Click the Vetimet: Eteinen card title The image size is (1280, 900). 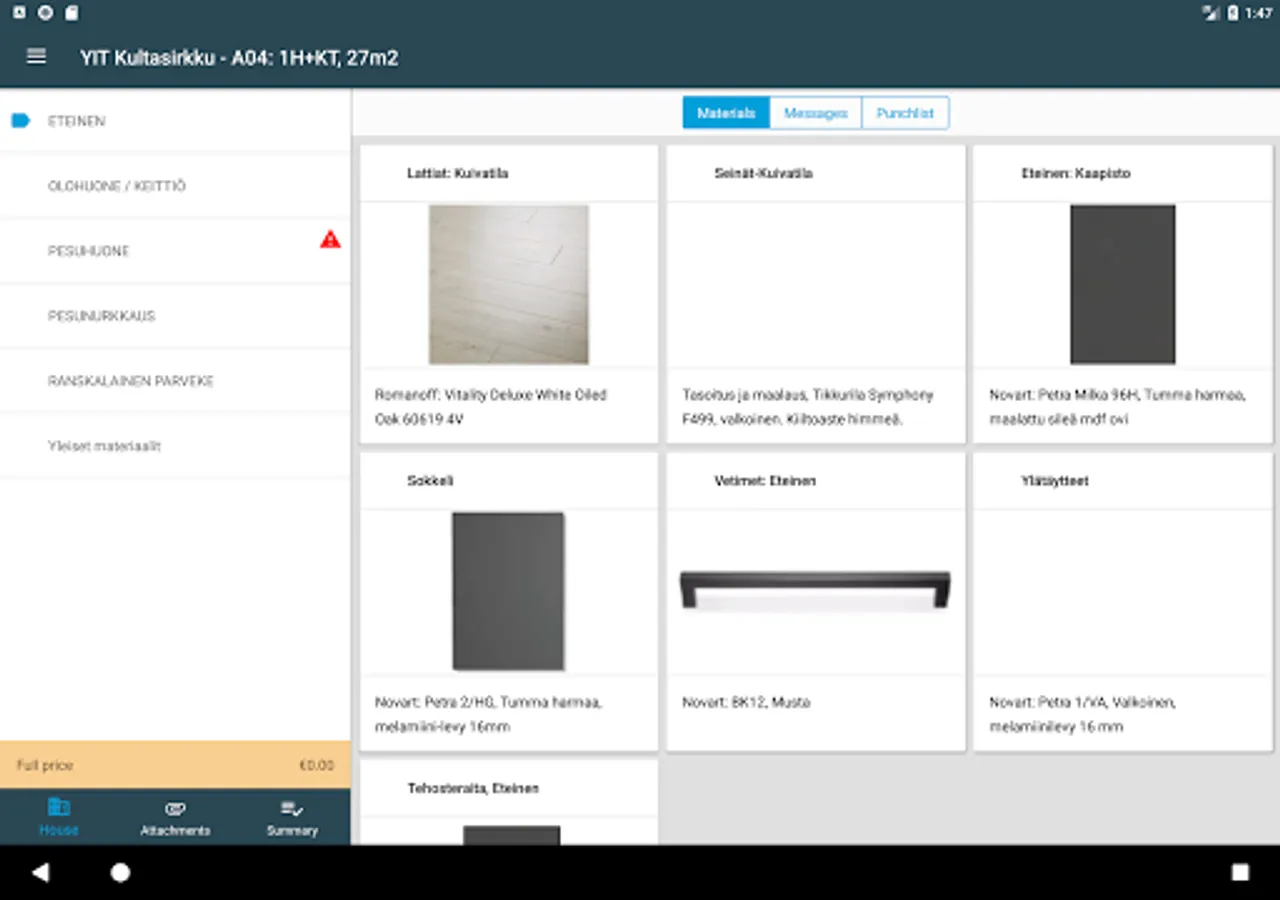click(765, 481)
